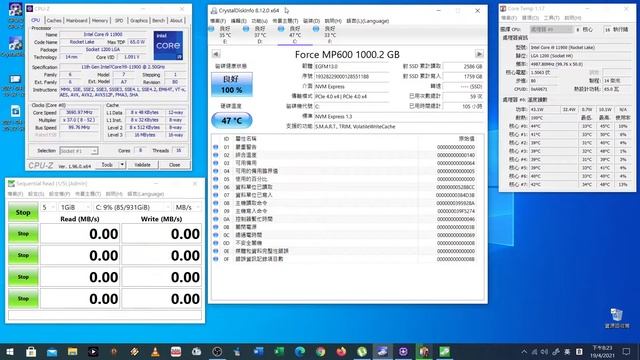Screen dimensions: 640x360
Task: Open the Graphics tab in CPU-Z
Action: point(139,20)
